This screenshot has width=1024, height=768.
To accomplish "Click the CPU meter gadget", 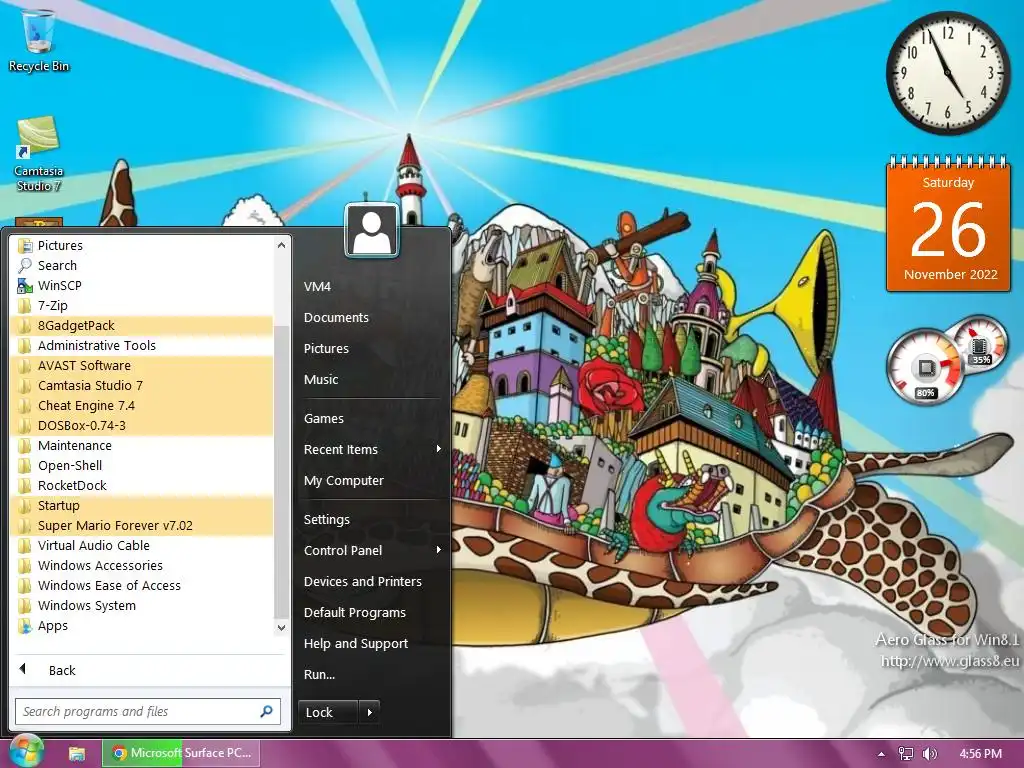I will (924, 367).
